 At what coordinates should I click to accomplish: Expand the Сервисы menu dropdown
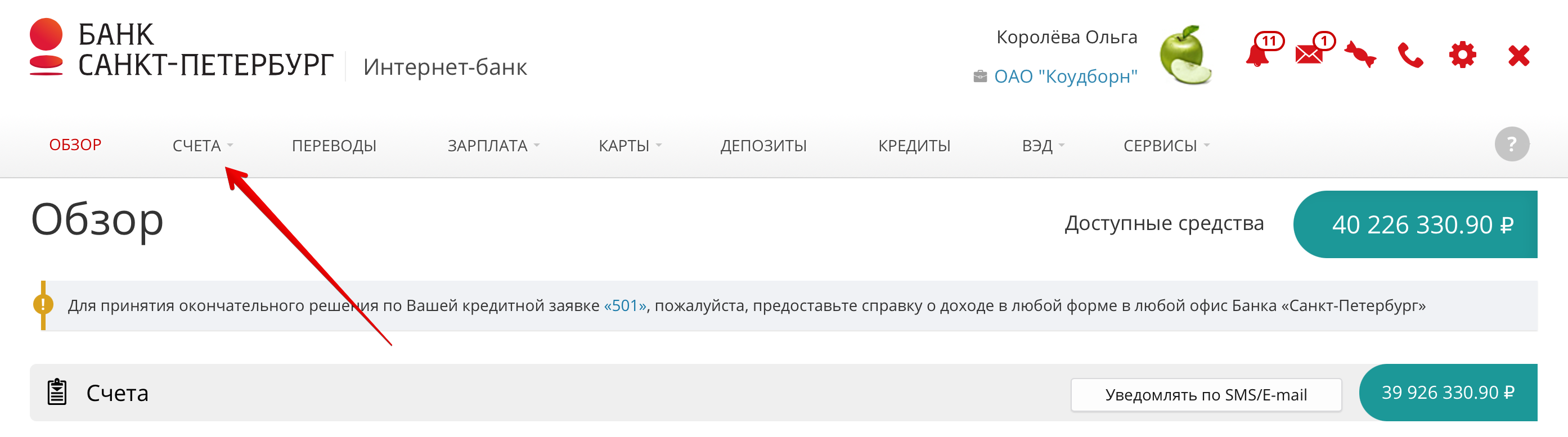click(1167, 146)
